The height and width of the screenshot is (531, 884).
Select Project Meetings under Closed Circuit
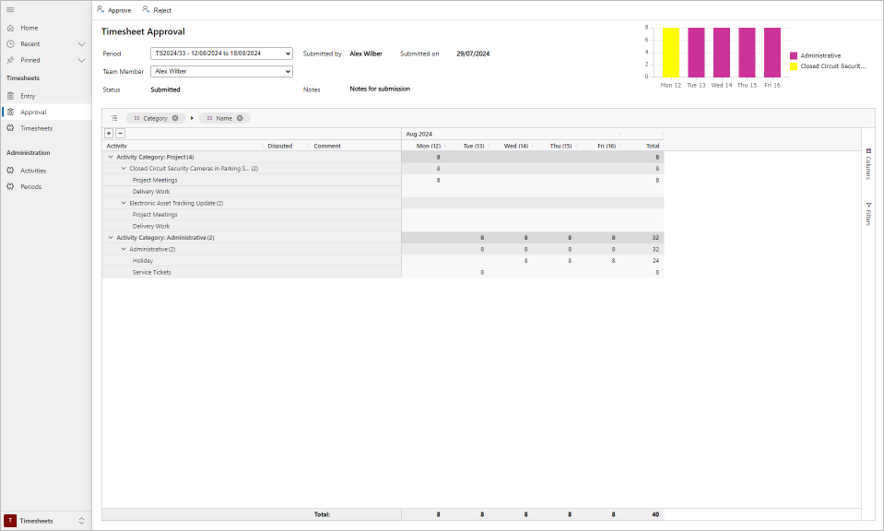point(383,180)
